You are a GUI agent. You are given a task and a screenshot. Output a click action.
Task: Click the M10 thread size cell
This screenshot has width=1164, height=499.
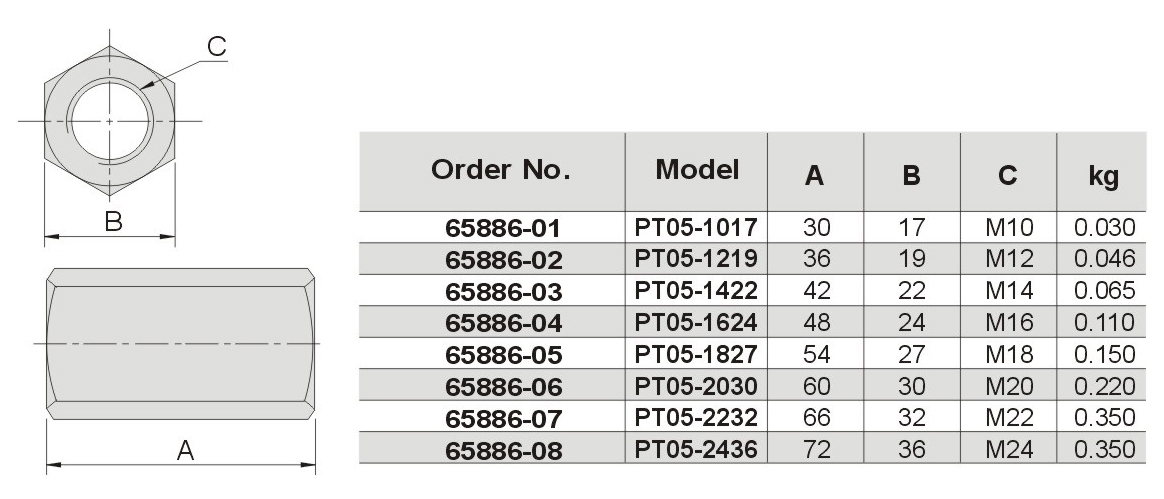coord(1009,227)
